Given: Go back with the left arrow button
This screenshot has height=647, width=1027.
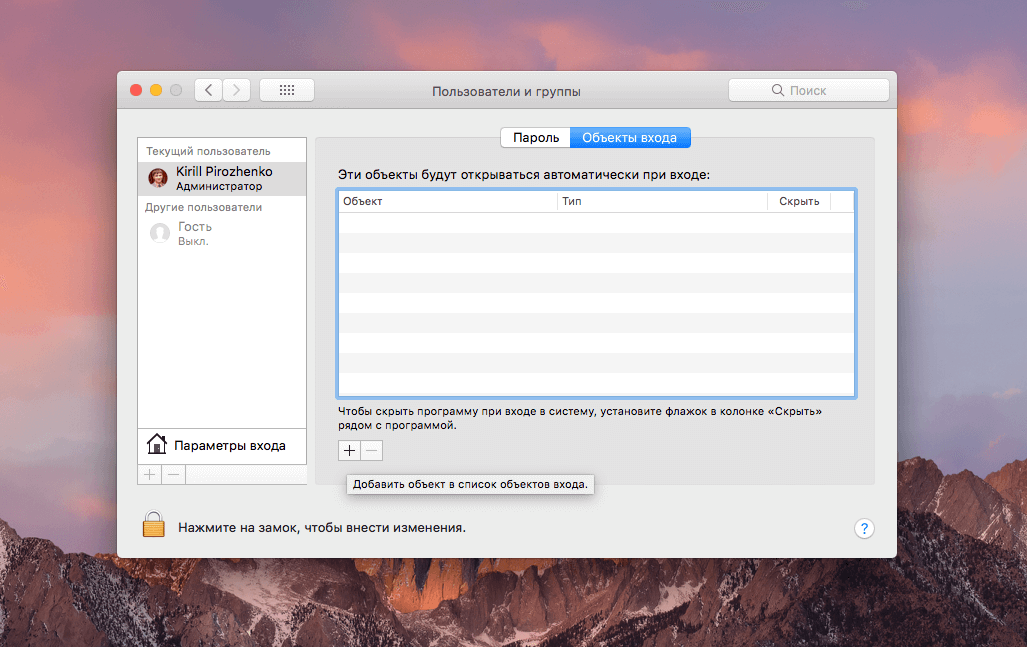Looking at the screenshot, I should point(208,90).
